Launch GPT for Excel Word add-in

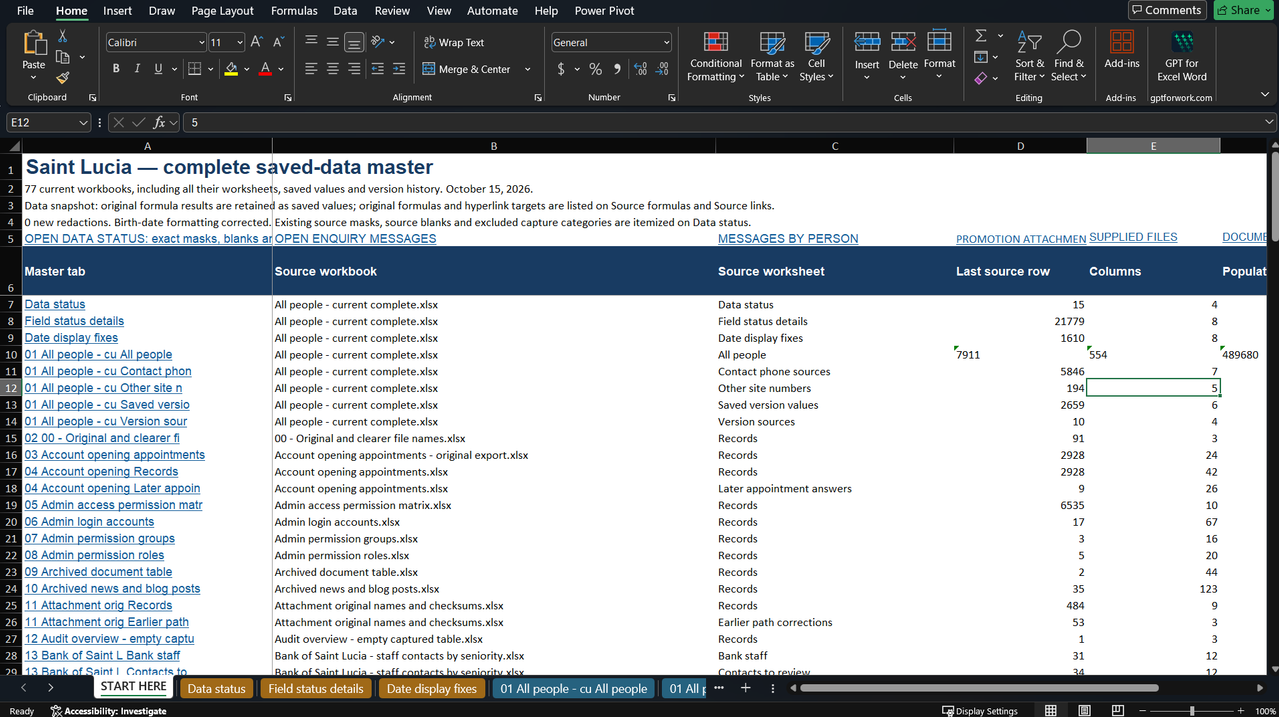[1182, 57]
